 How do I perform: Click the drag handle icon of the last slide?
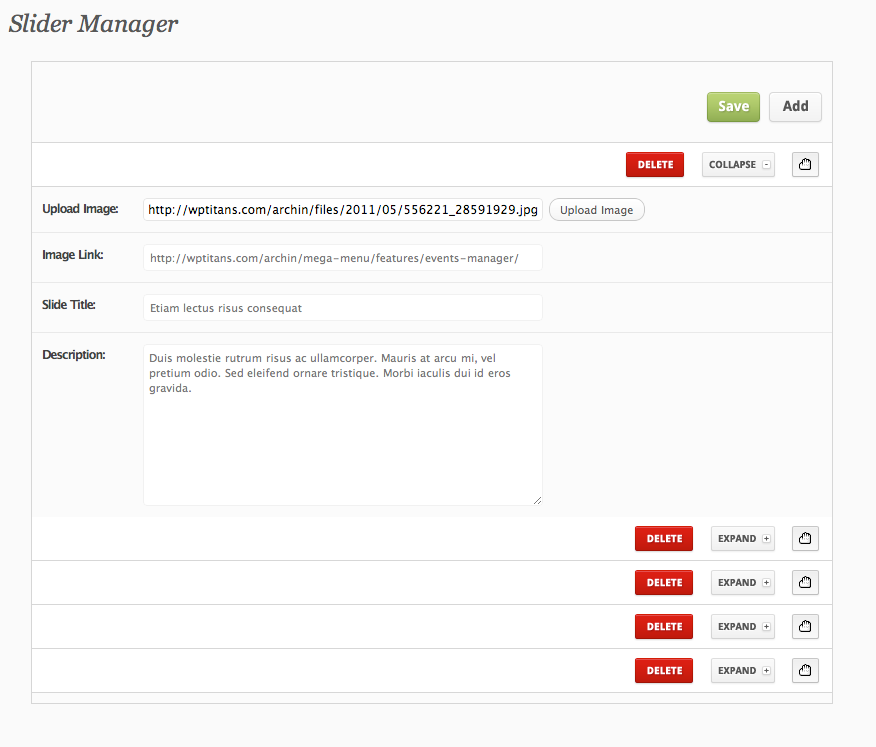pos(805,671)
